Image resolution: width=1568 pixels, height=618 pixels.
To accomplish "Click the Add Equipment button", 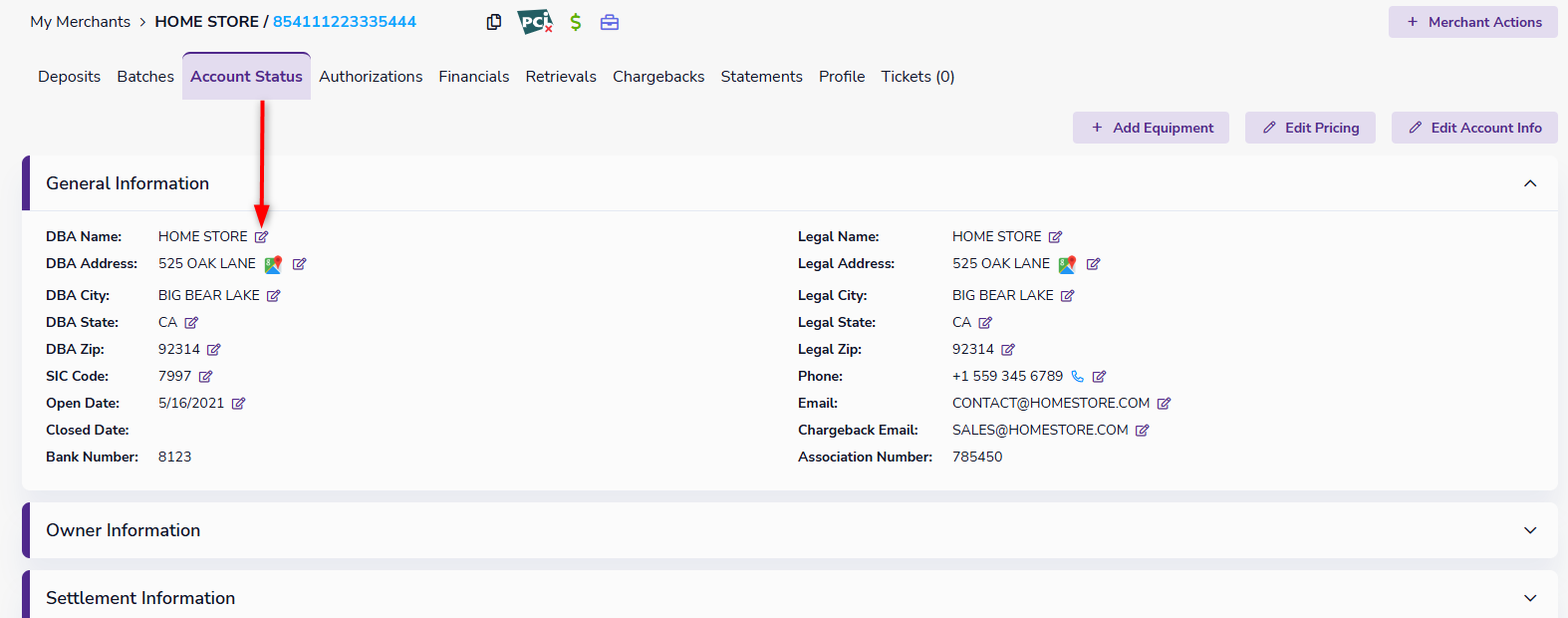I will click(x=1151, y=128).
